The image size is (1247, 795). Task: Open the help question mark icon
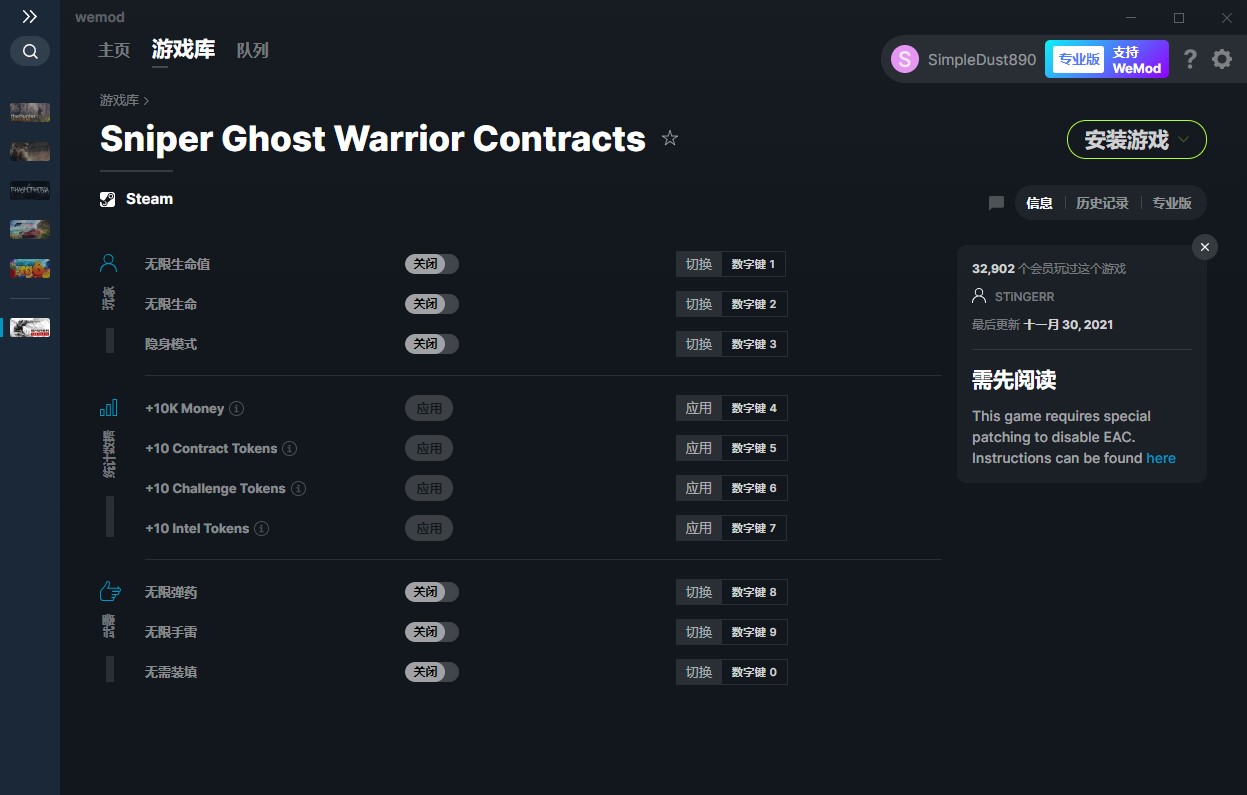coord(1190,59)
